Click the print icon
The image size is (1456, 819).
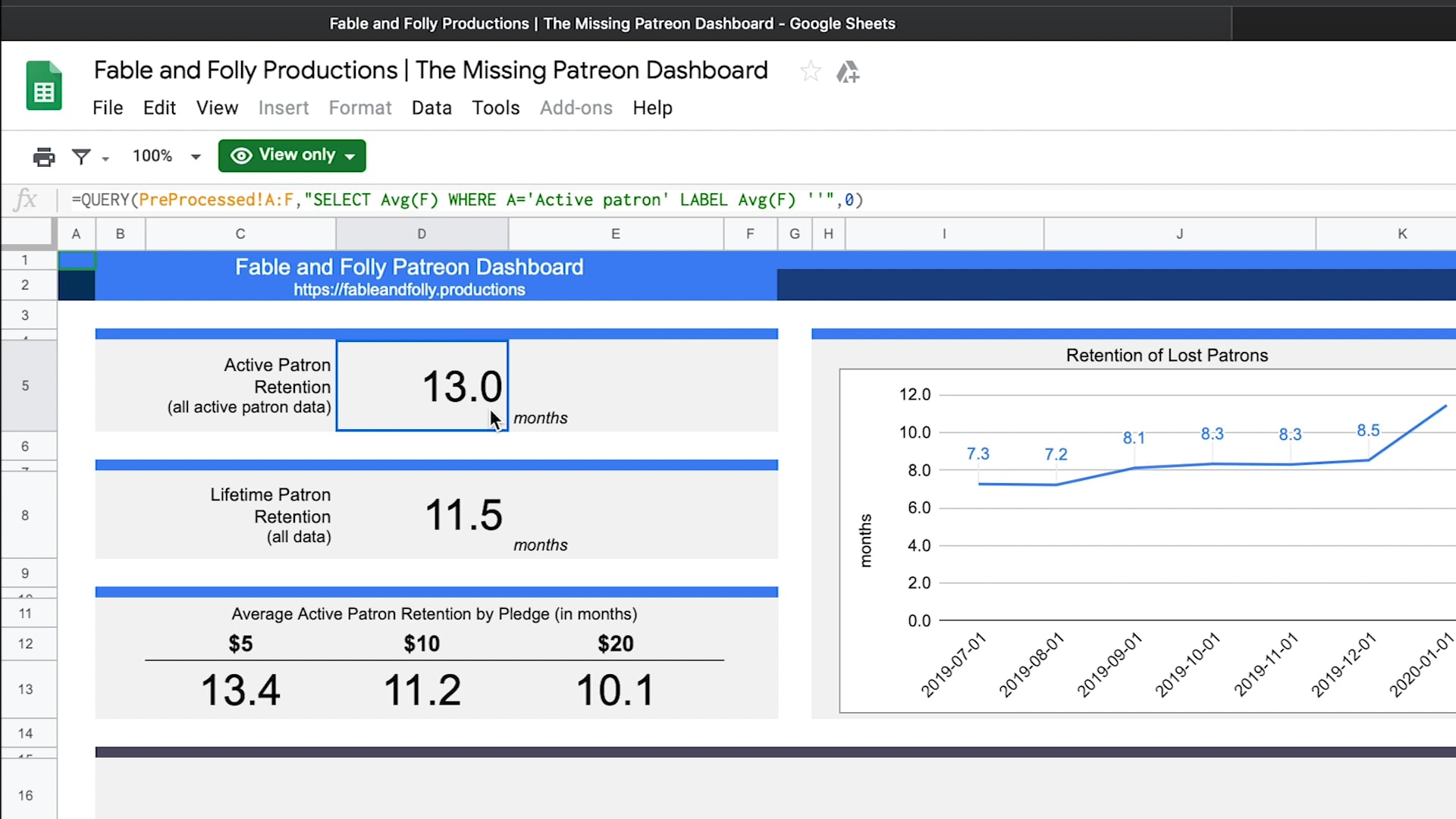pos(44,156)
